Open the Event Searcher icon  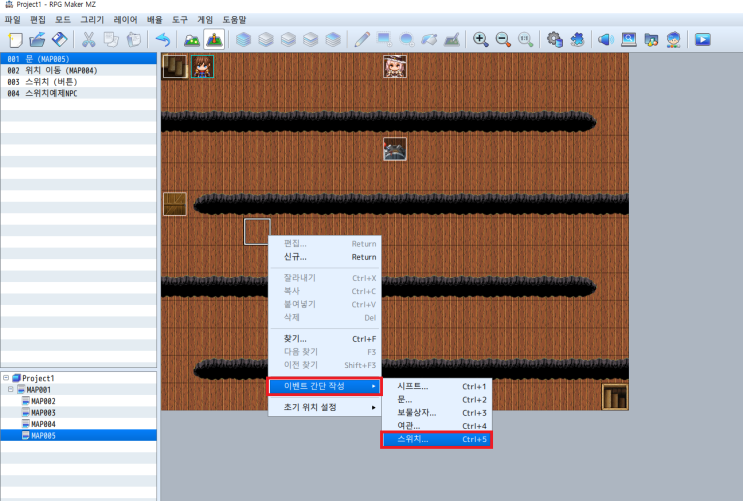click(x=629, y=40)
